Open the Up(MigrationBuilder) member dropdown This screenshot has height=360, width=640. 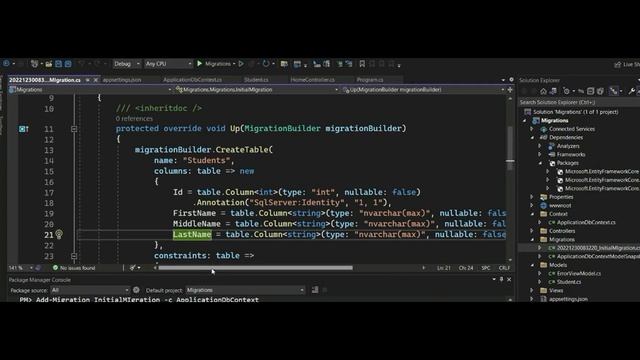pos(423,89)
